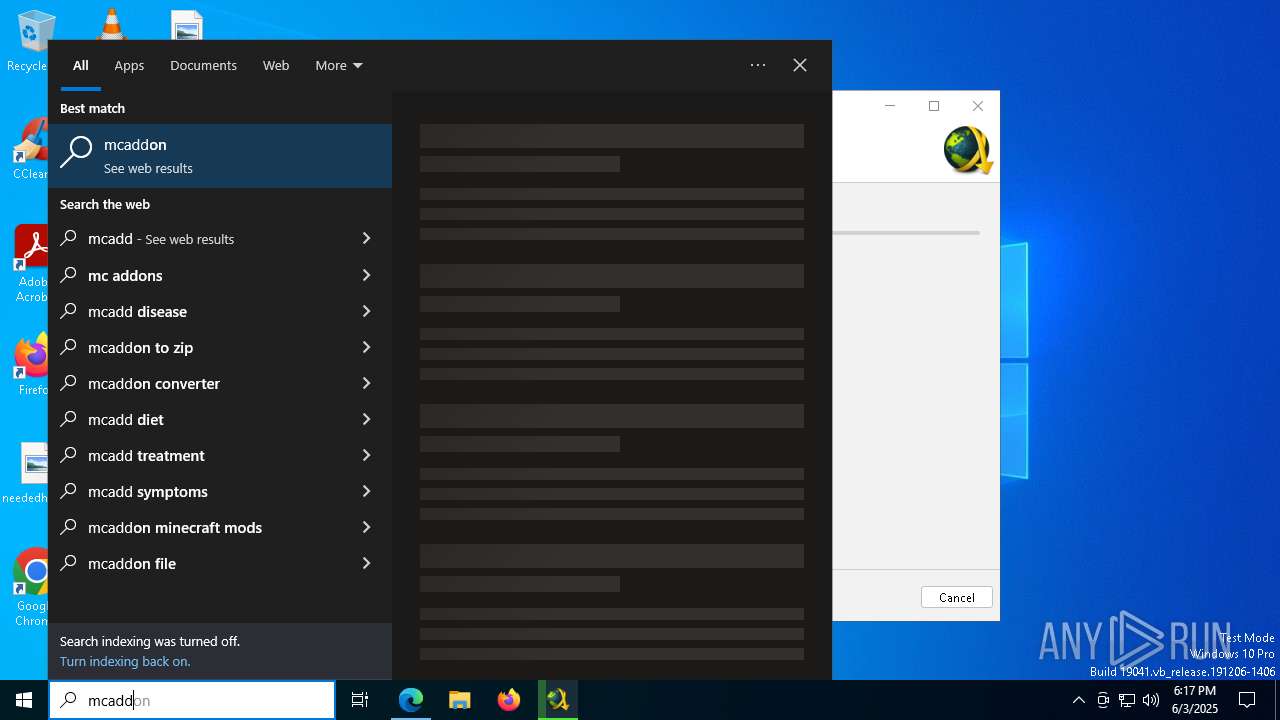Viewport: 1280px width, 720px height.
Task: Open the mcaddon best match result
Action: click(220, 156)
